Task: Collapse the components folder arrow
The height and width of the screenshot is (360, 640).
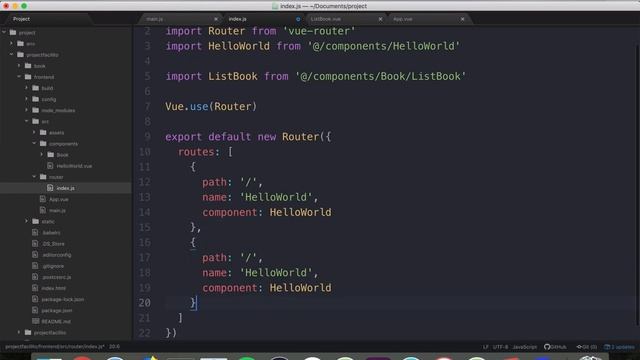Action: click(34, 143)
